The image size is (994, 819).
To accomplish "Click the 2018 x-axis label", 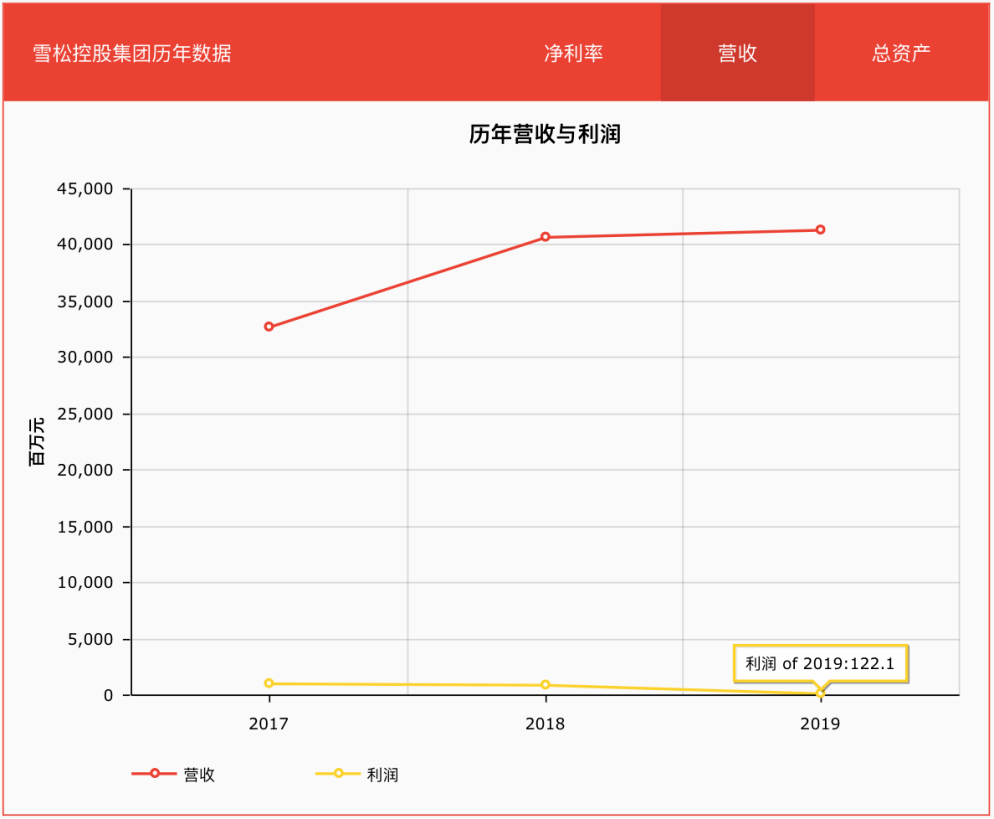I will click(x=545, y=724).
